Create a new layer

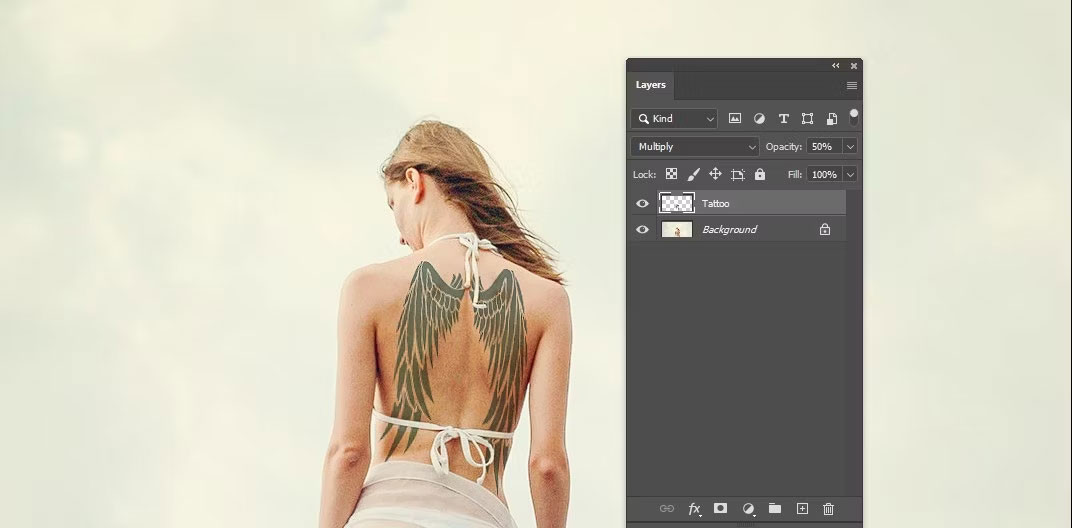[802, 508]
